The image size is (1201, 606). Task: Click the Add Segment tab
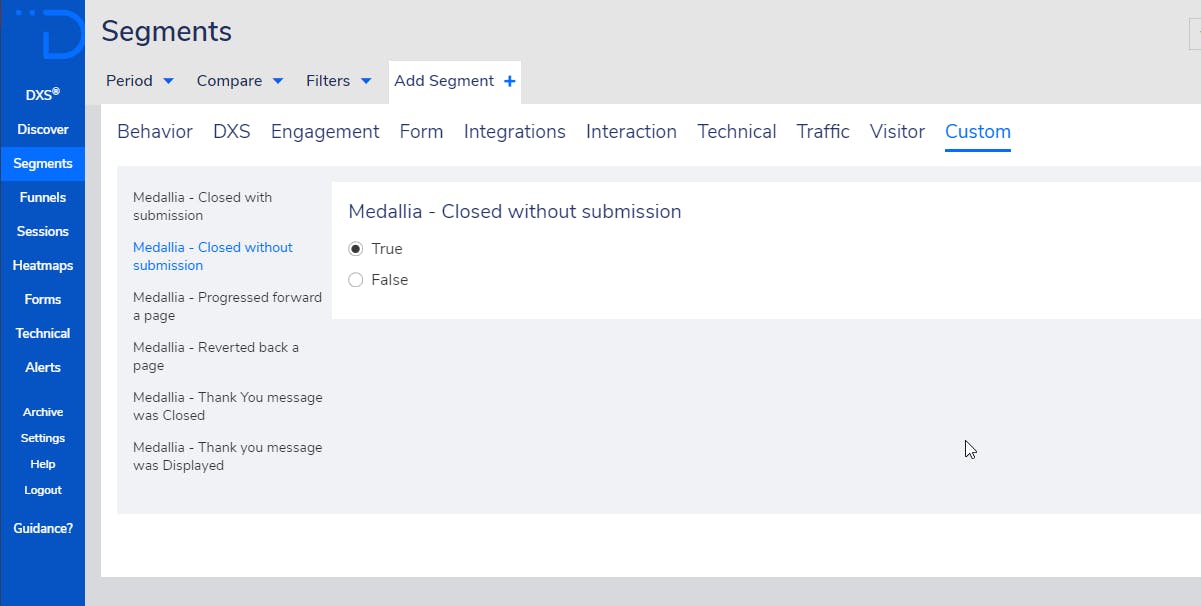[x=455, y=81]
